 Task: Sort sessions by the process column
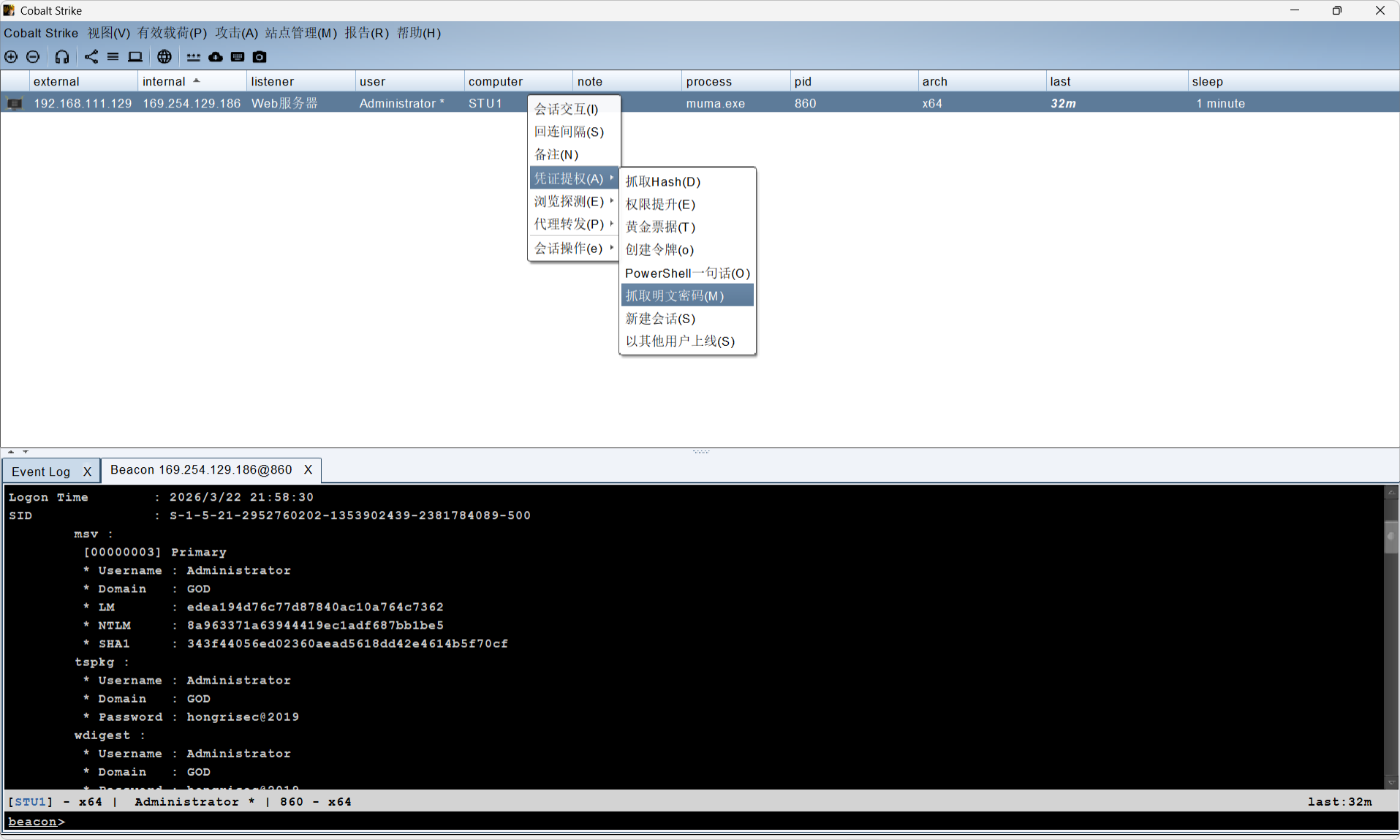[x=736, y=81]
